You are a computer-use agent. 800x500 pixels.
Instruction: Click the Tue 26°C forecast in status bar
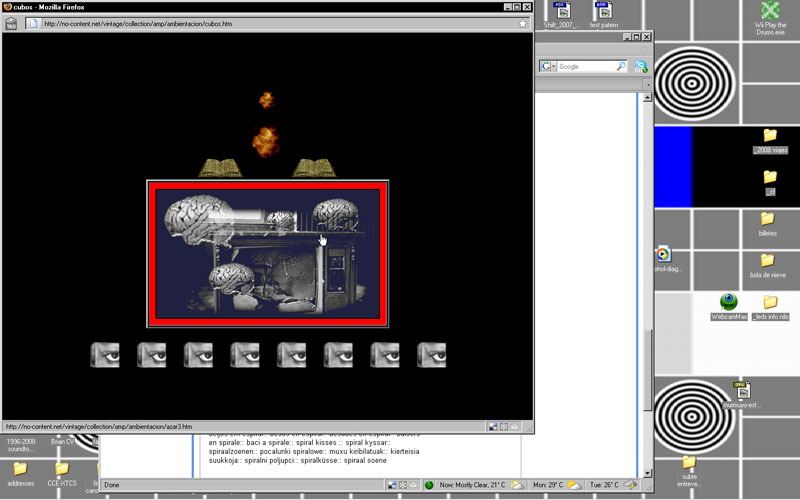(x=600, y=485)
